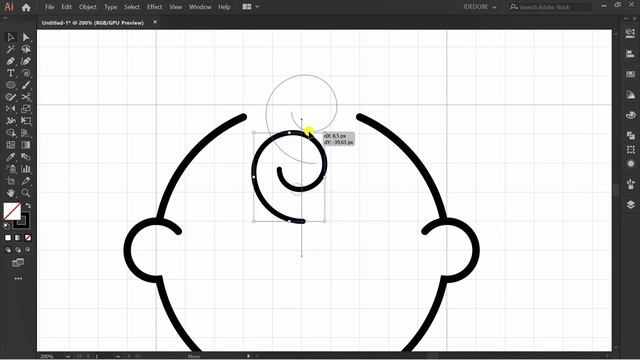Swap fill and stroke colors
This screenshot has width=640, height=360.
tap(28, 205)
